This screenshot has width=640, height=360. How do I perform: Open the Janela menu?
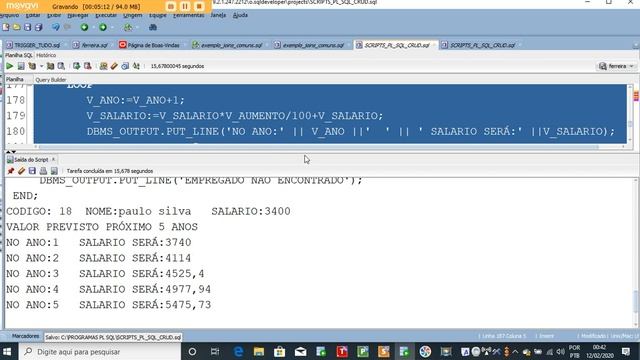(218, 15)
